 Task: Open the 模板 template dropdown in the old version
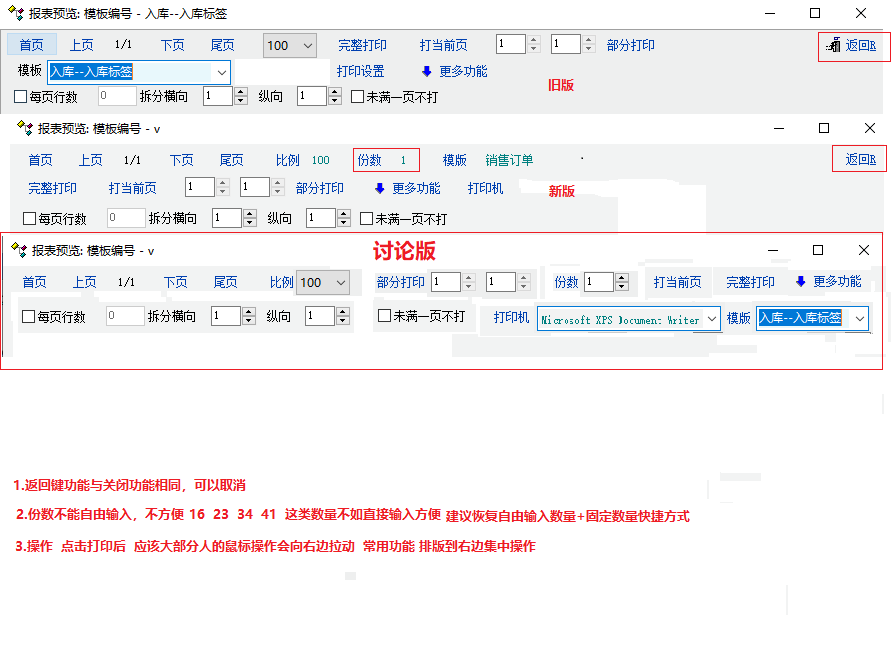pos(221,72)
